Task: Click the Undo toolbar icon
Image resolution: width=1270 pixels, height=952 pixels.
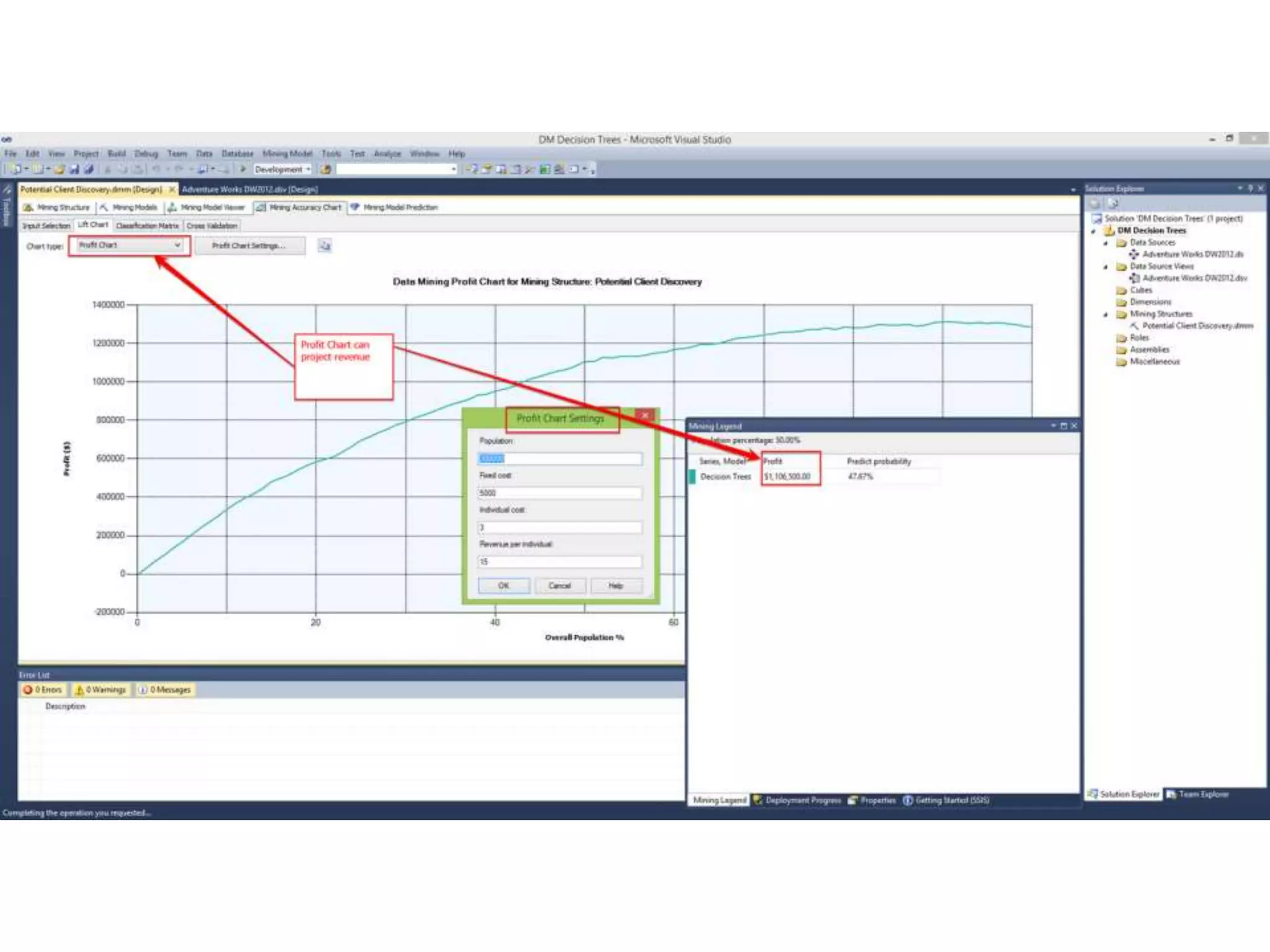Action: 156,169
